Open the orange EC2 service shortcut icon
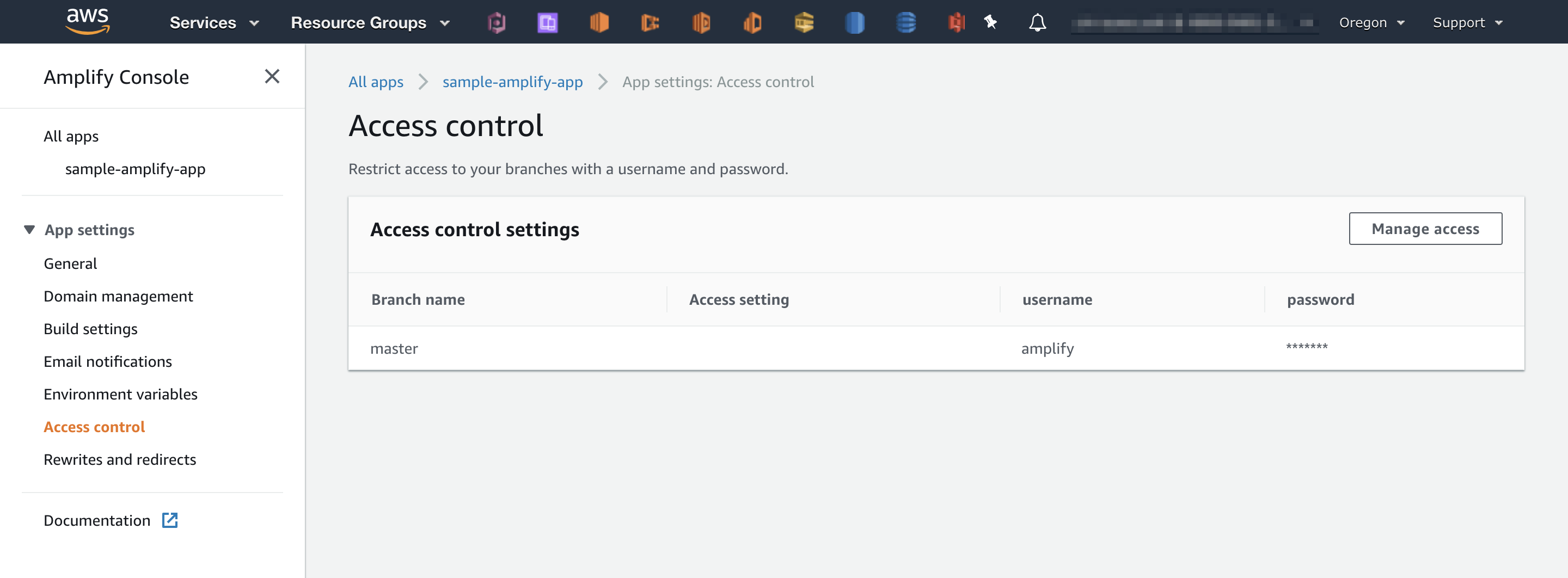The height and width of the screenshot is (578, 1568). coord(599,22)
